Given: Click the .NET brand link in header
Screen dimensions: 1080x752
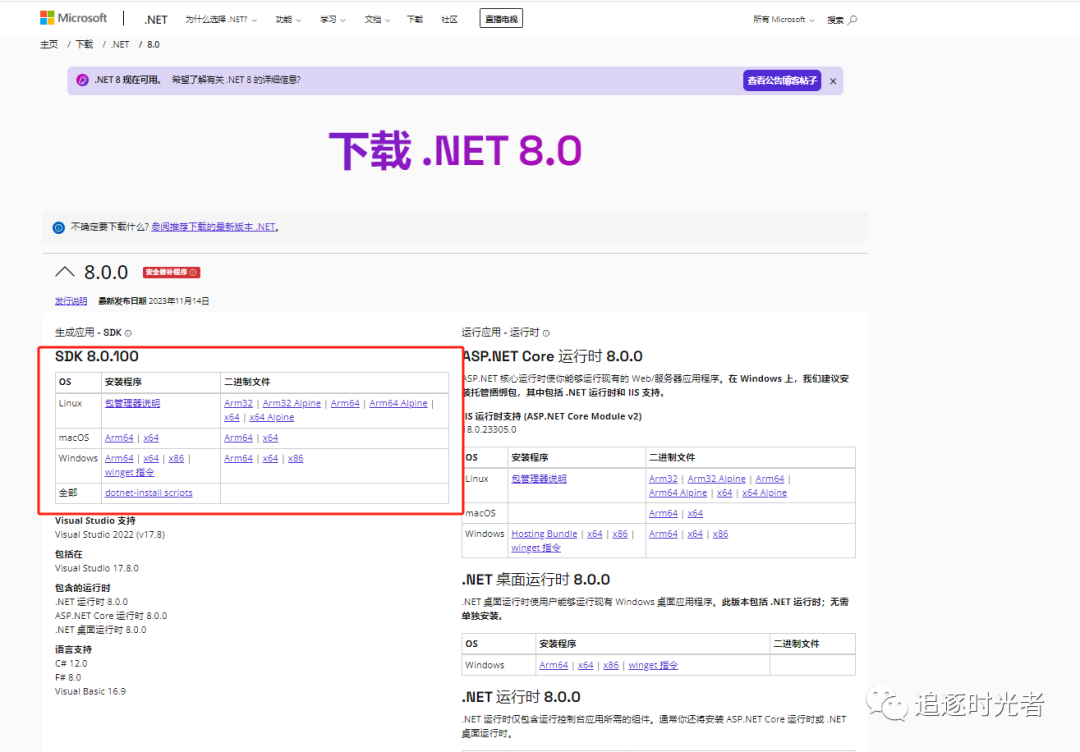Looking at the screenshot, I should coord(156,20).
